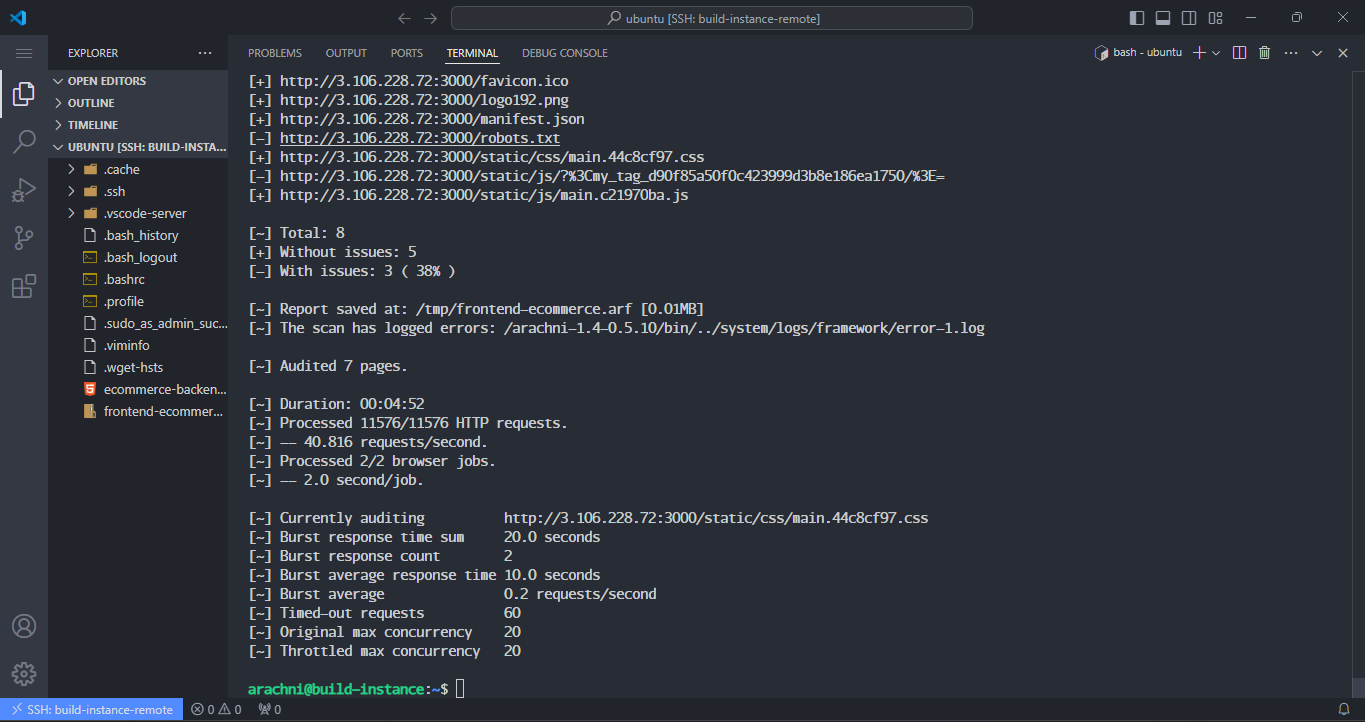Click the notifications bell icon
This screenshot has height=722, width=1365.
click(x=1343, y=710)
